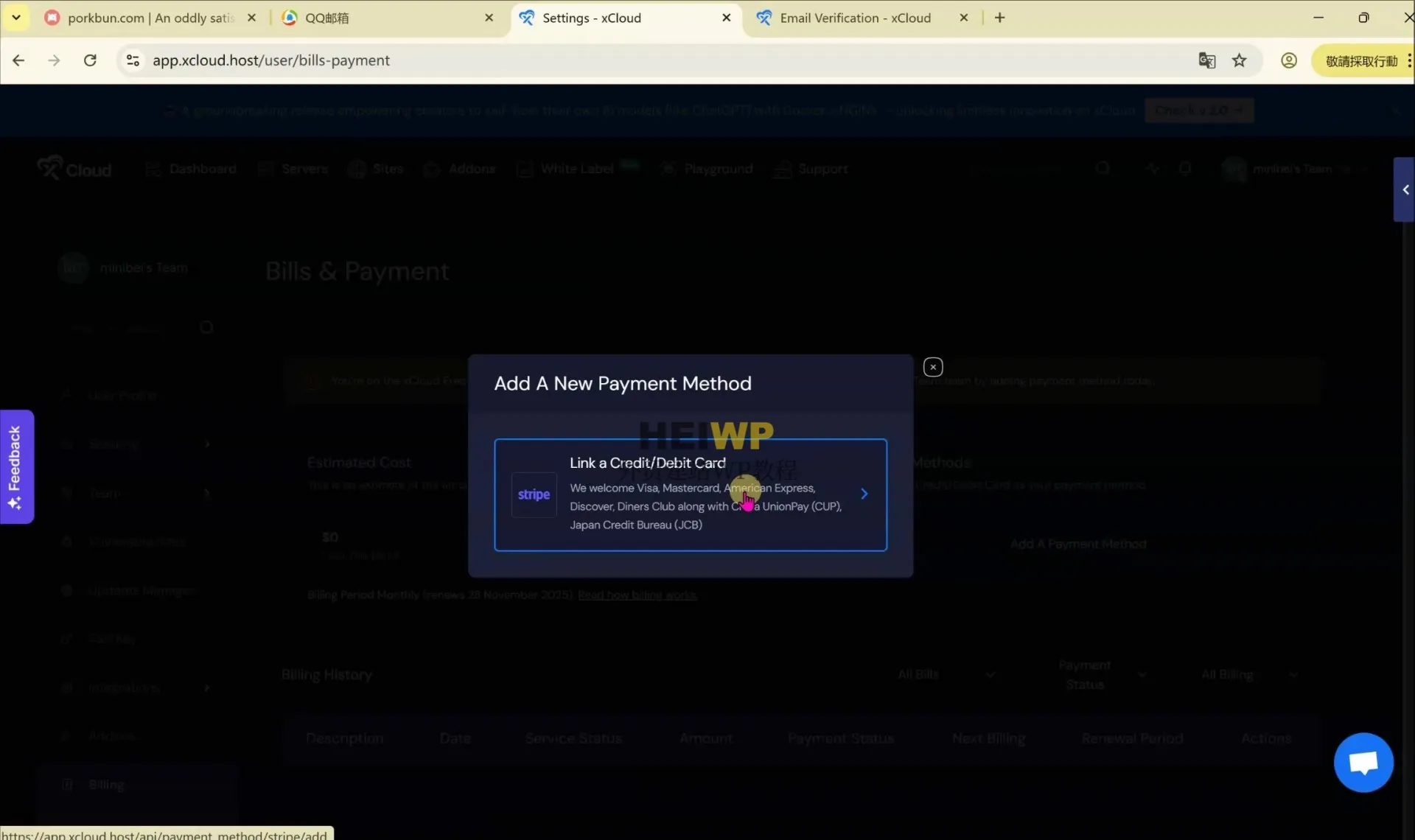Toggle the bookmark star for this page
The image size is (1415, 840).
click(1240, 60)
